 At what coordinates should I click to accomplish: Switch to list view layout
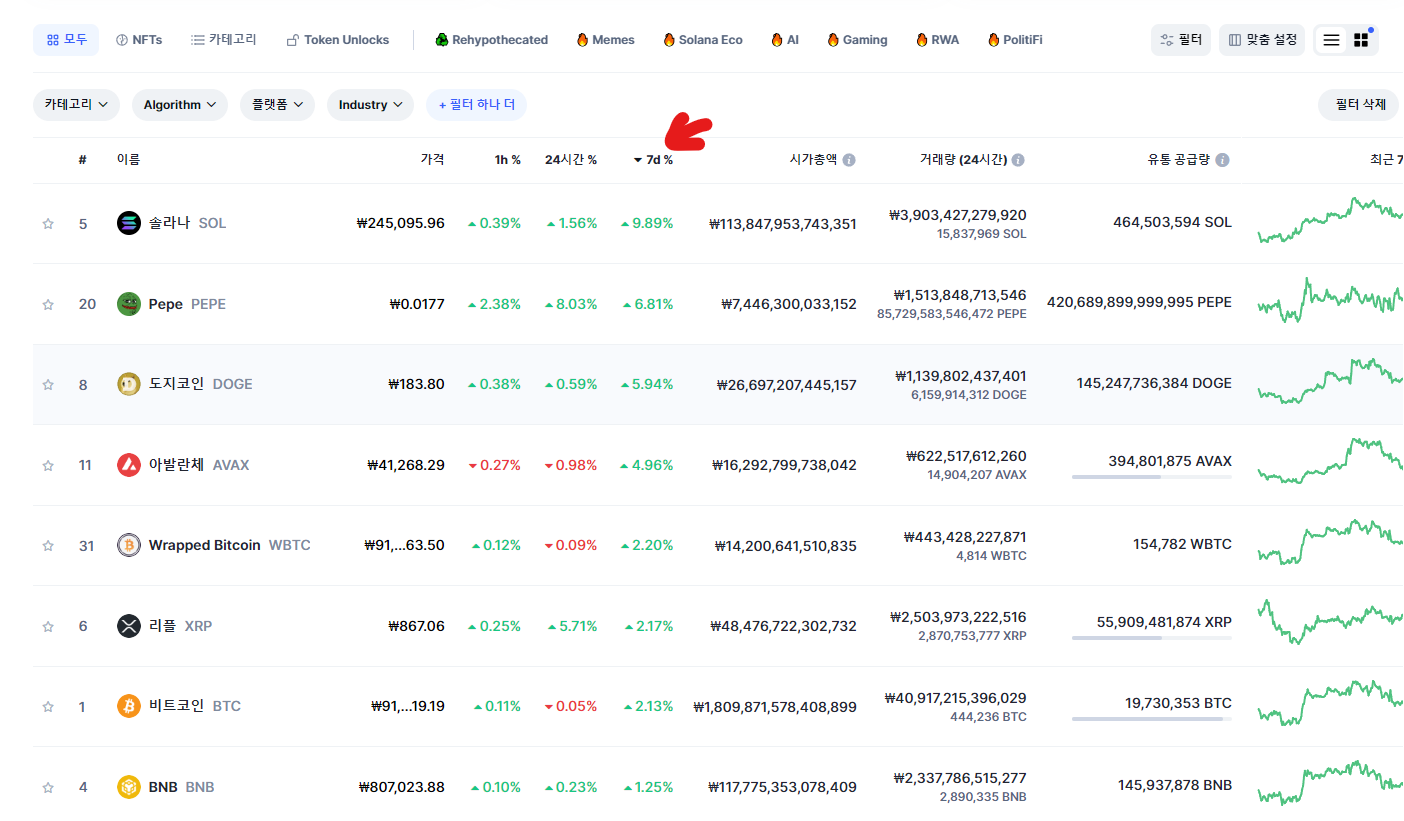click(1331, 40)
